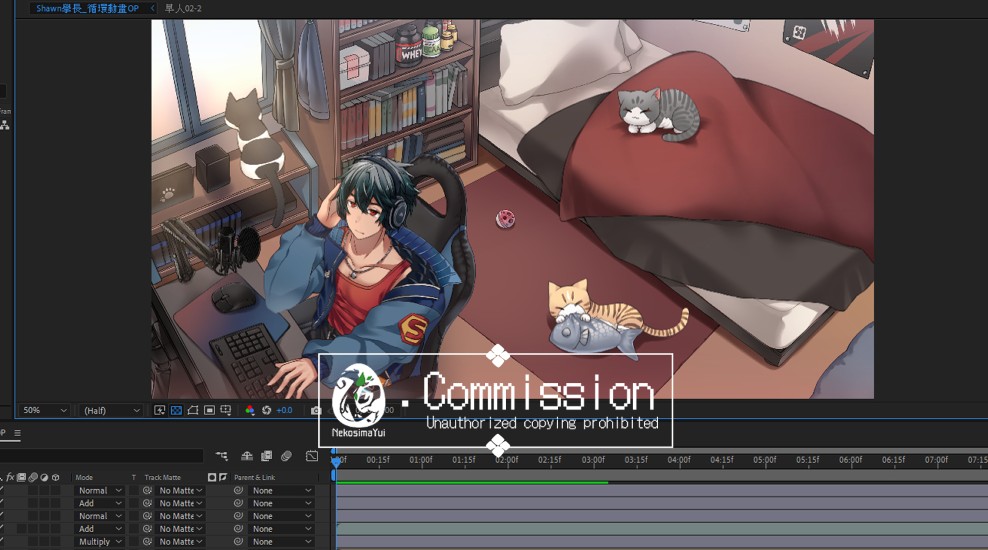Open the grid and guide options
988x550 pixels.
click(x=226, y=410)
